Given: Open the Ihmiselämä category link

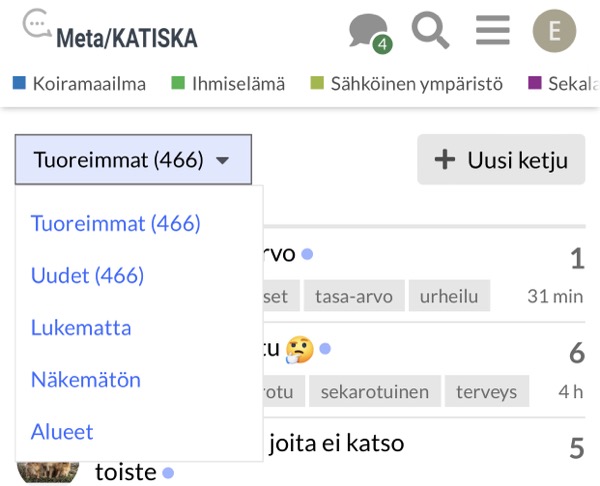Looking at the screenshot, I should coord(239,83).
